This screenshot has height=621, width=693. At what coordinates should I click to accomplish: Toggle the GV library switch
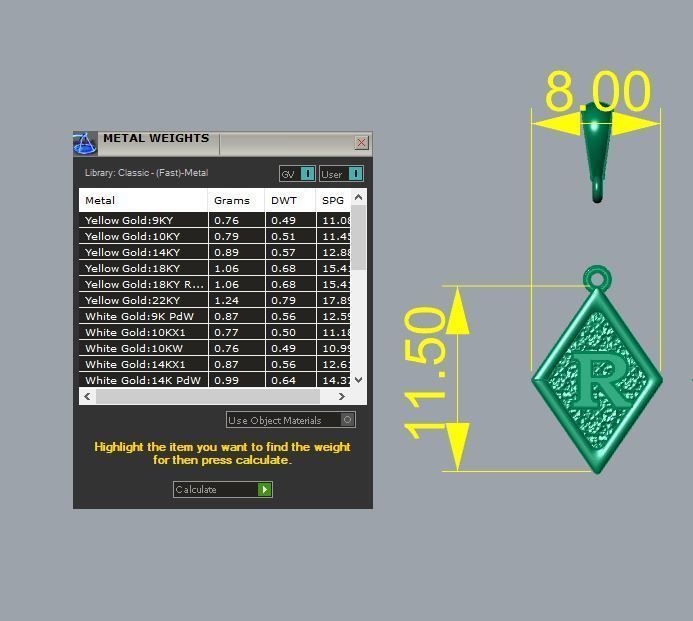point(297,174)
